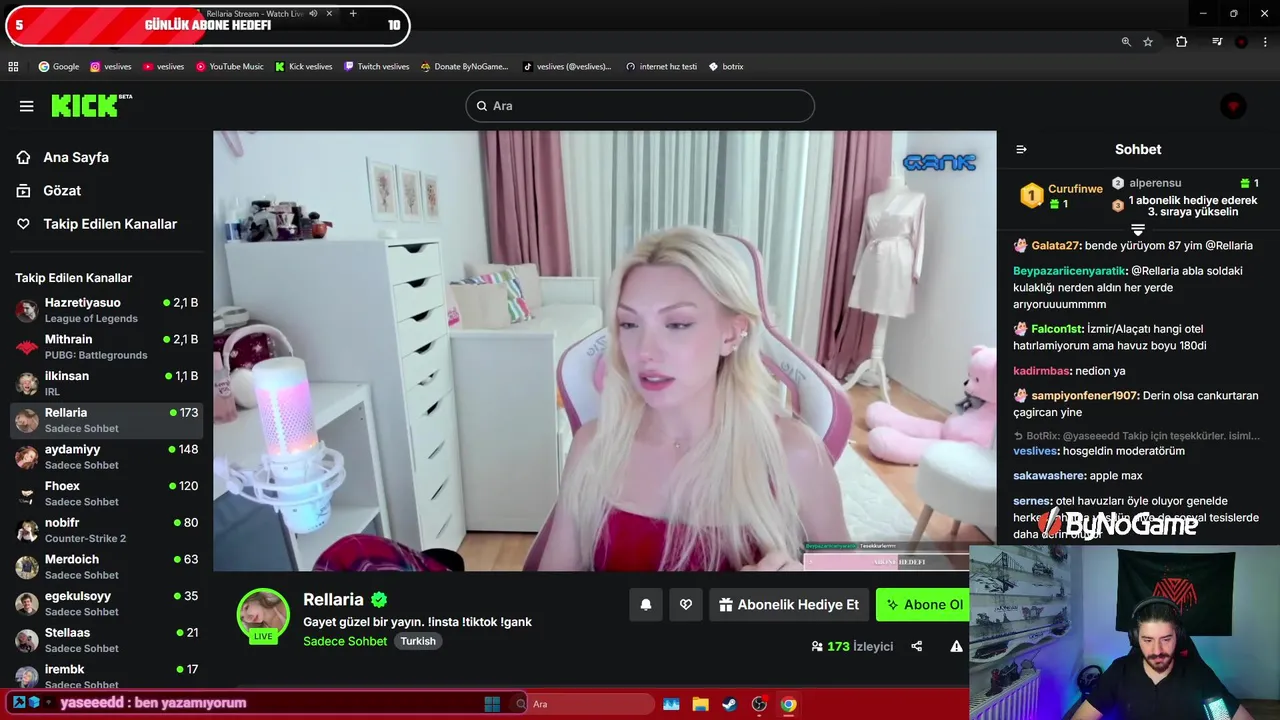Click the Chrome page zoom icon
The image size is (1280, 720).
click(1126, 42)
